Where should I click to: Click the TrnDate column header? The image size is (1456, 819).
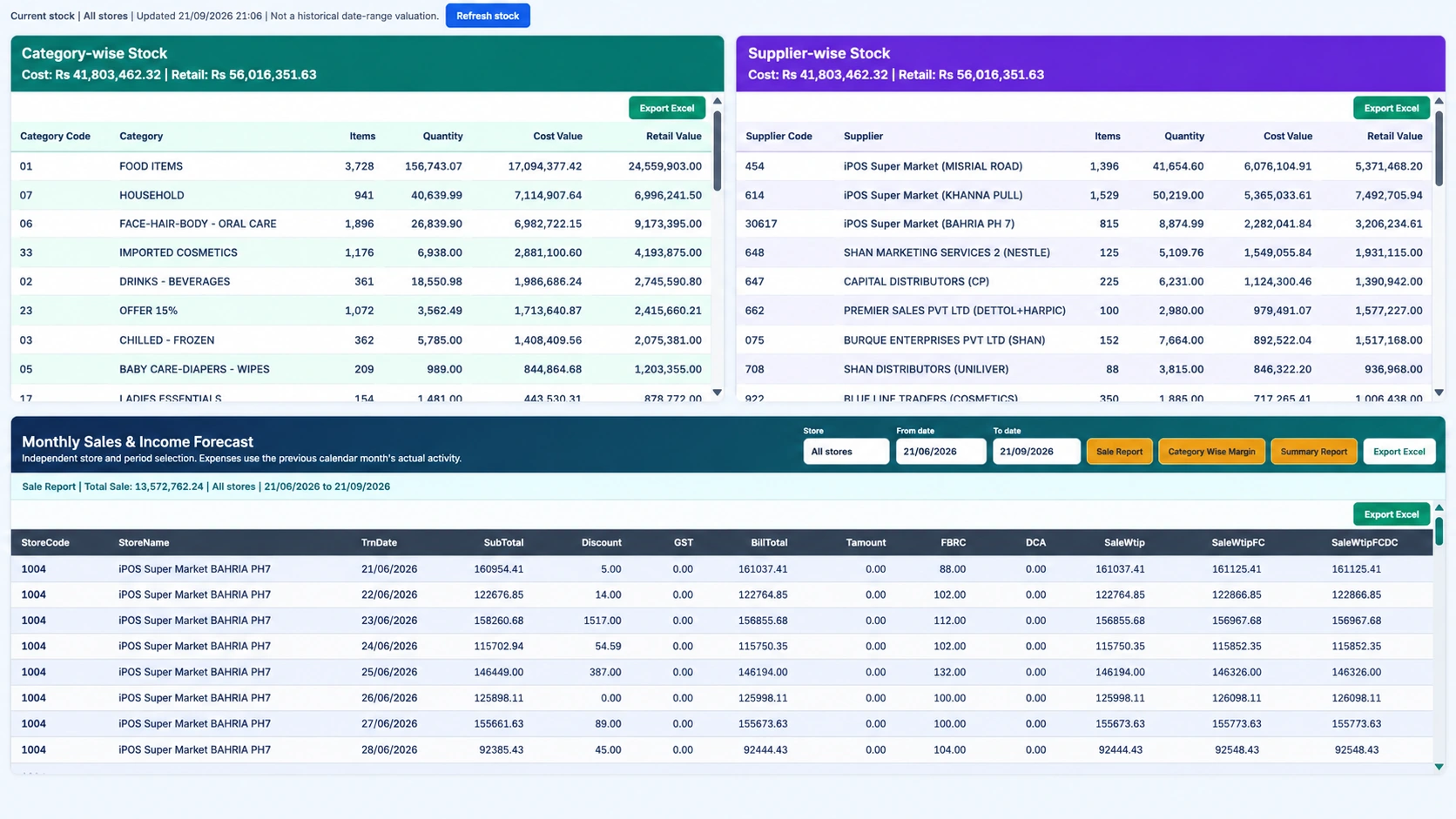coord(379,543)
